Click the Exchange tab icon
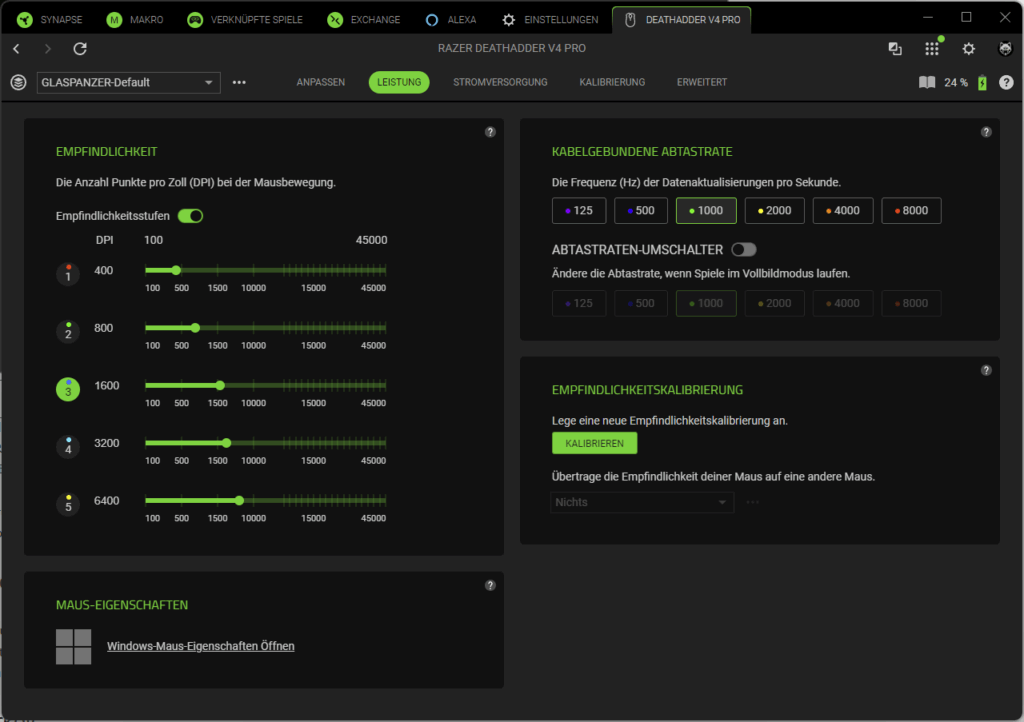This screenshot has height=722, width=1024. pyautogui.click(x=335, y=20)
